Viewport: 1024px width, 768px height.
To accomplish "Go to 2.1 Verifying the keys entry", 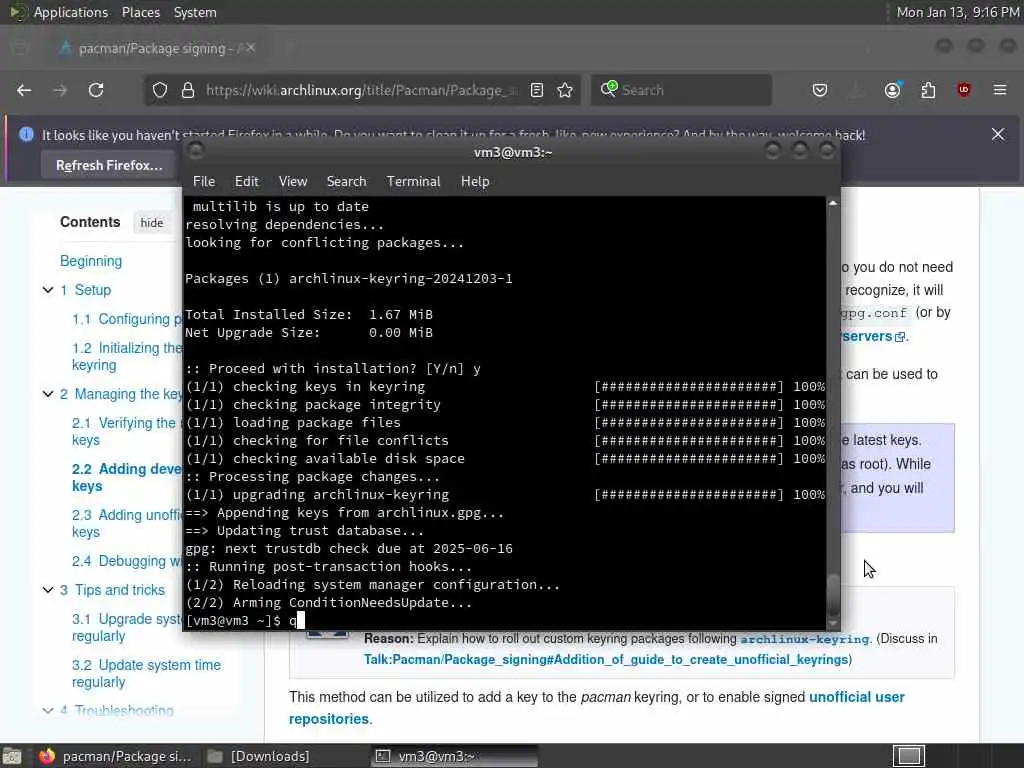I will point(123,432).
